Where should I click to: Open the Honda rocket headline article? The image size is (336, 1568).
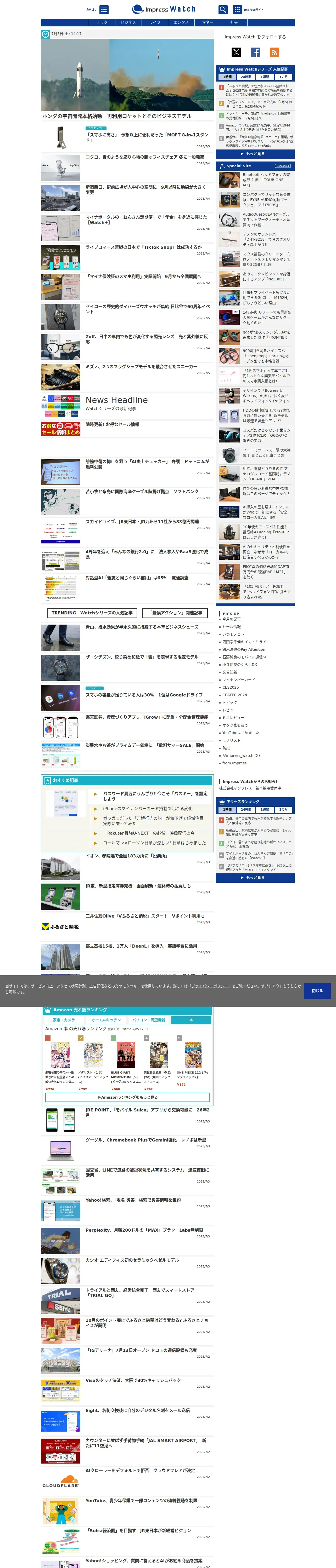(116, 116)
